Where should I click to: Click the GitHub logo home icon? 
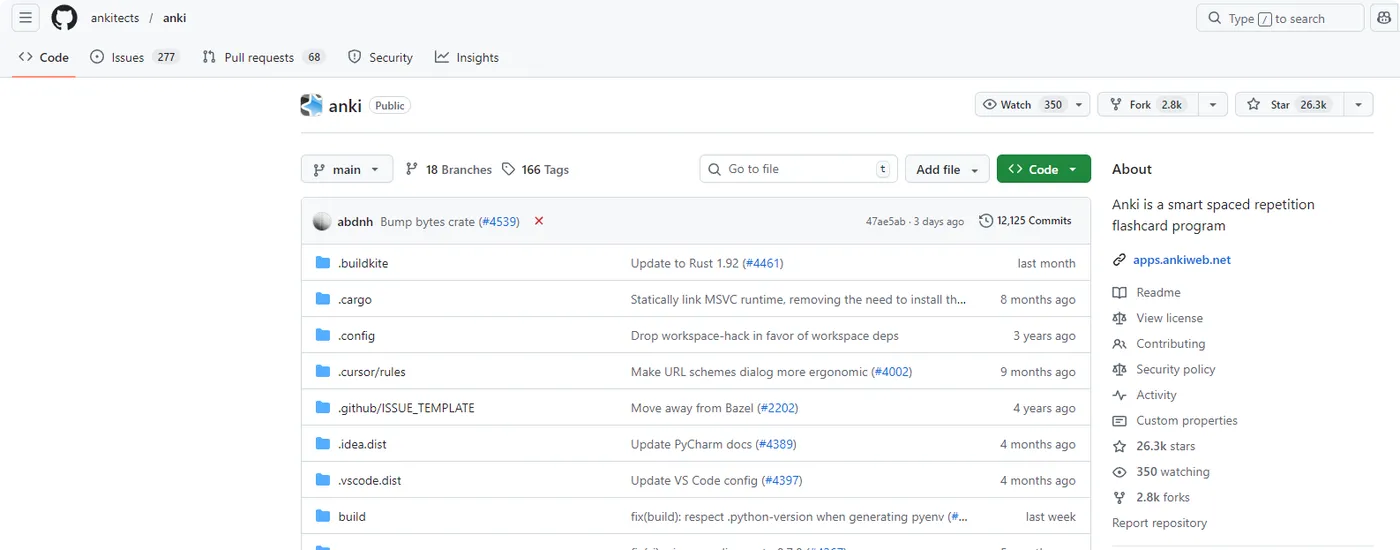coord(64,18)
